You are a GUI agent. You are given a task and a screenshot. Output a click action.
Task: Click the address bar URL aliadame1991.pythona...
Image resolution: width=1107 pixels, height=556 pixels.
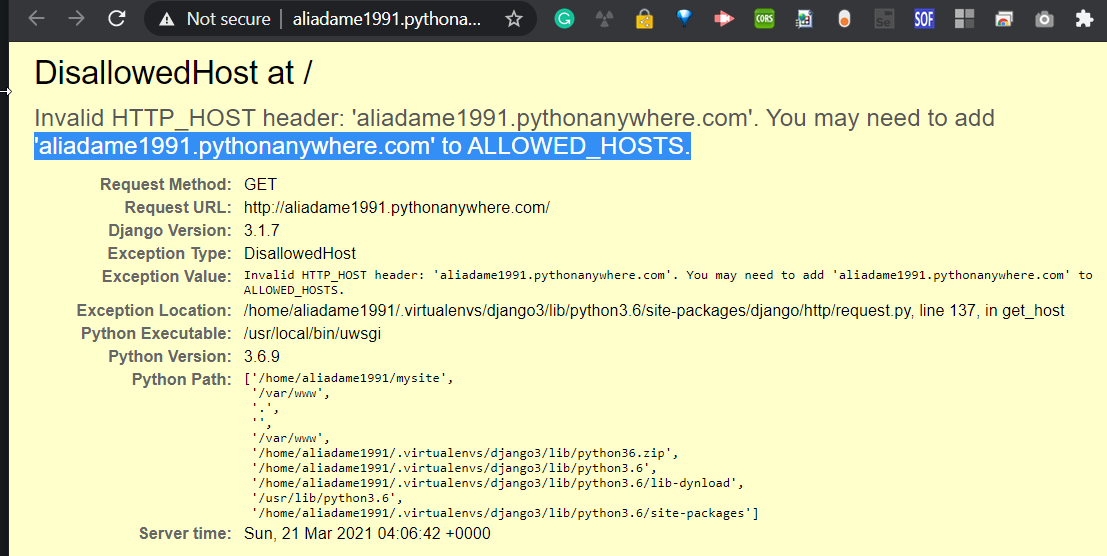coord(387,19)
